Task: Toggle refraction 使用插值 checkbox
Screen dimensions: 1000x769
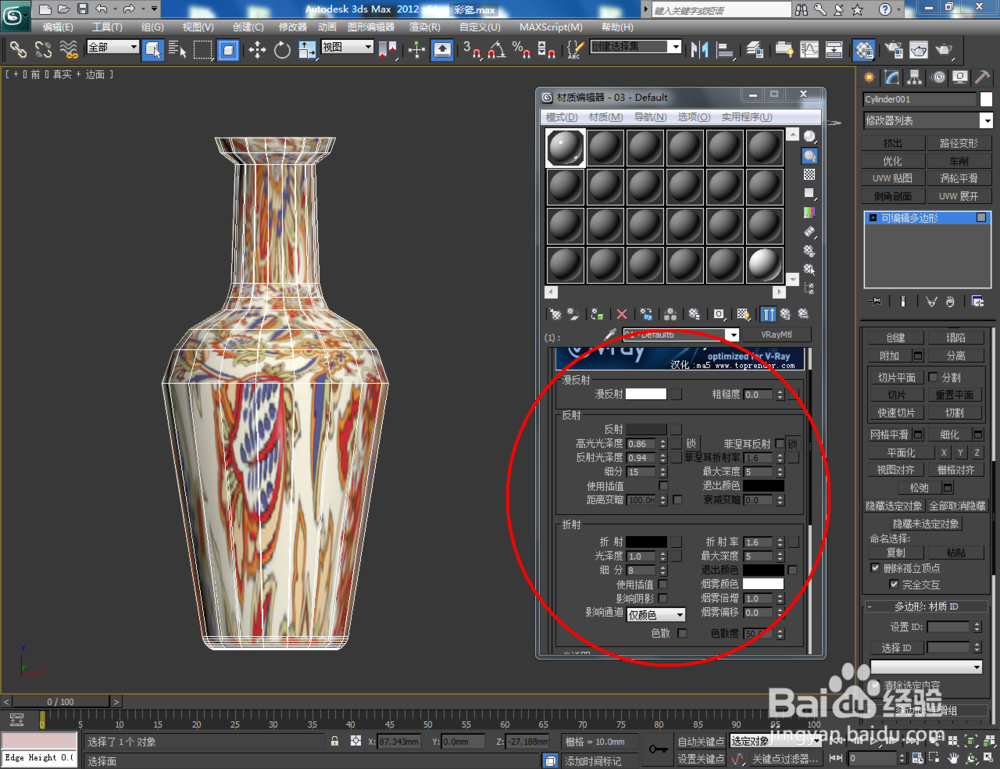Action: 663,584
